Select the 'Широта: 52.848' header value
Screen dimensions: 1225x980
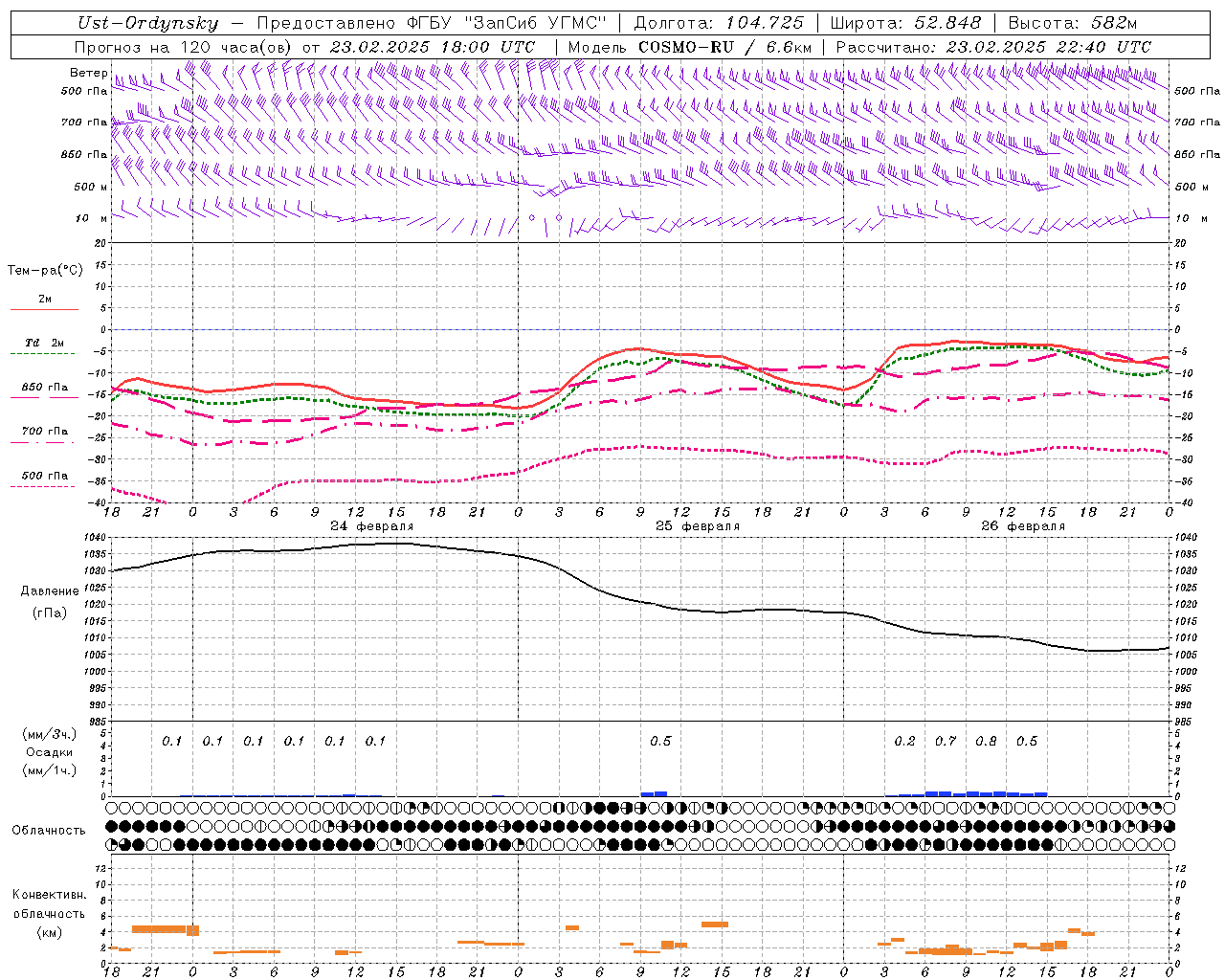[x=905, y=23]
